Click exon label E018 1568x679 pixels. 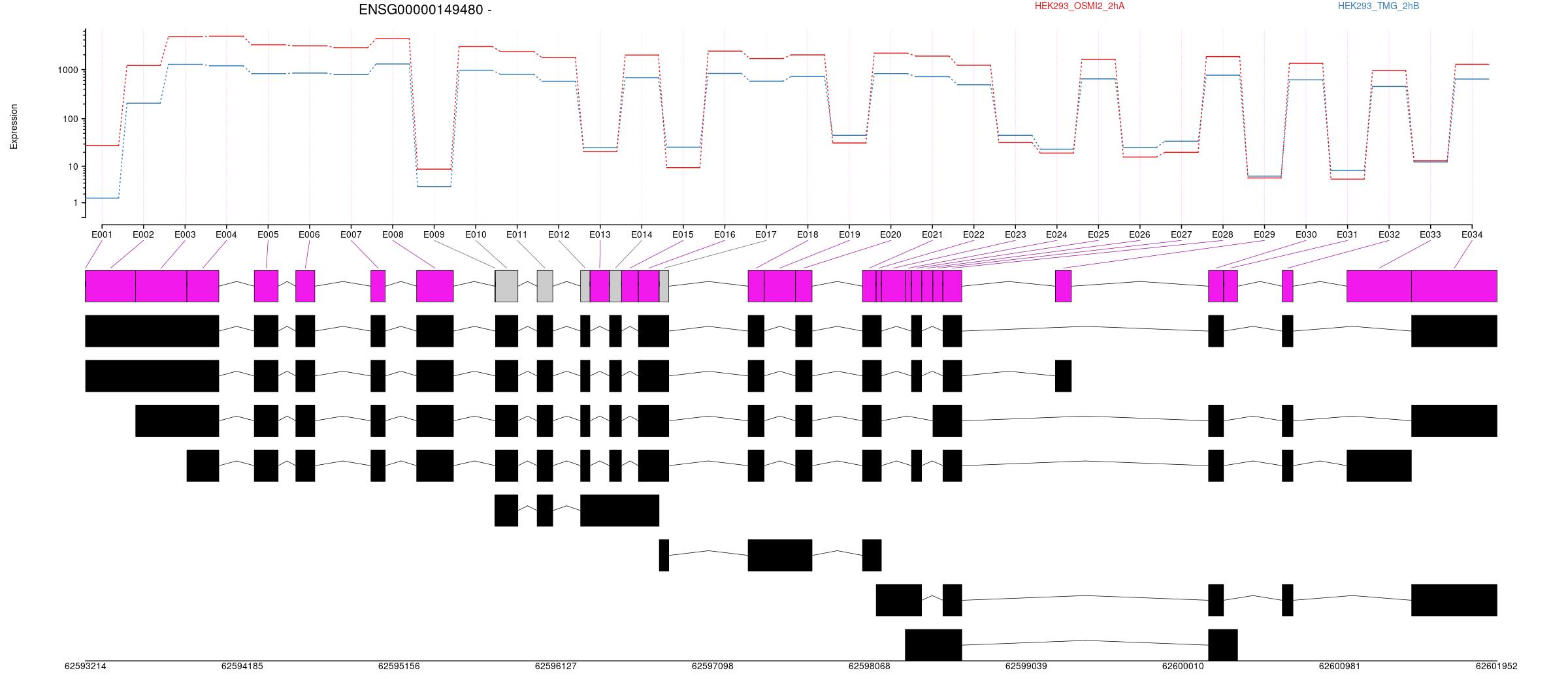point(808,234)
